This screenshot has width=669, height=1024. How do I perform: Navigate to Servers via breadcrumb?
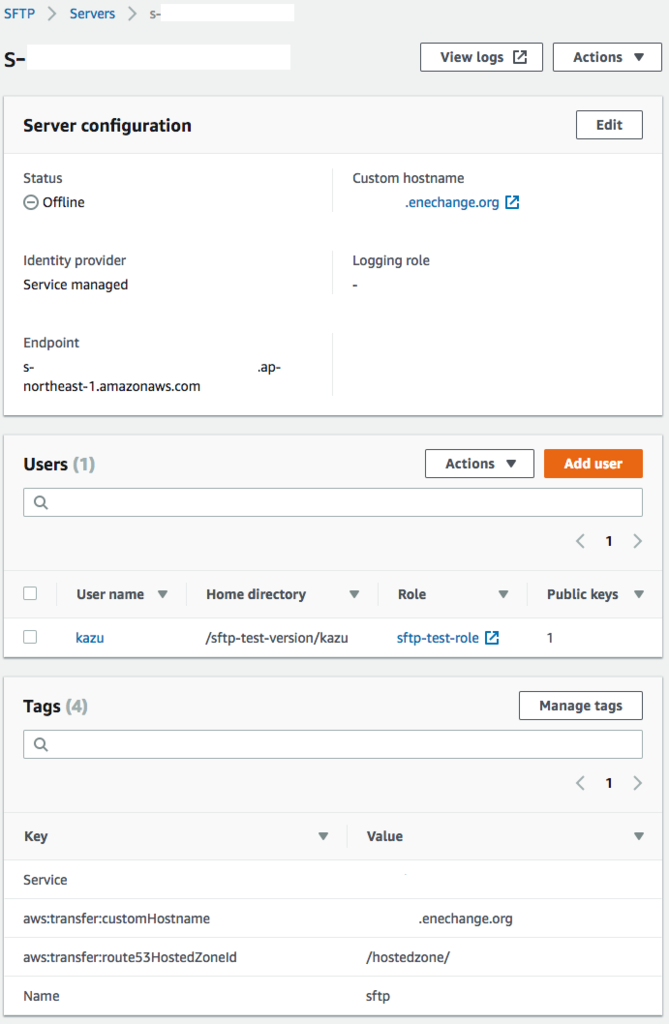pos(92,14)
